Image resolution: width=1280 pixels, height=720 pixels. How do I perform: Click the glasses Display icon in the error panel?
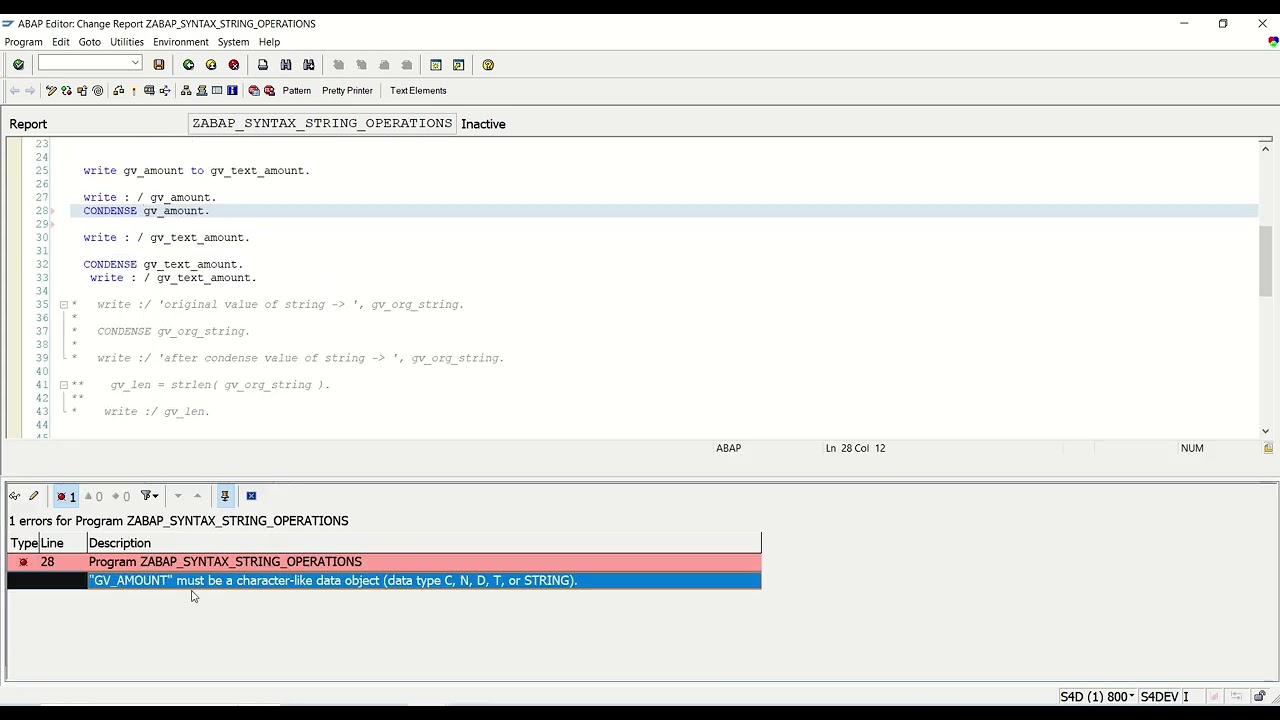tap(15, 496)
